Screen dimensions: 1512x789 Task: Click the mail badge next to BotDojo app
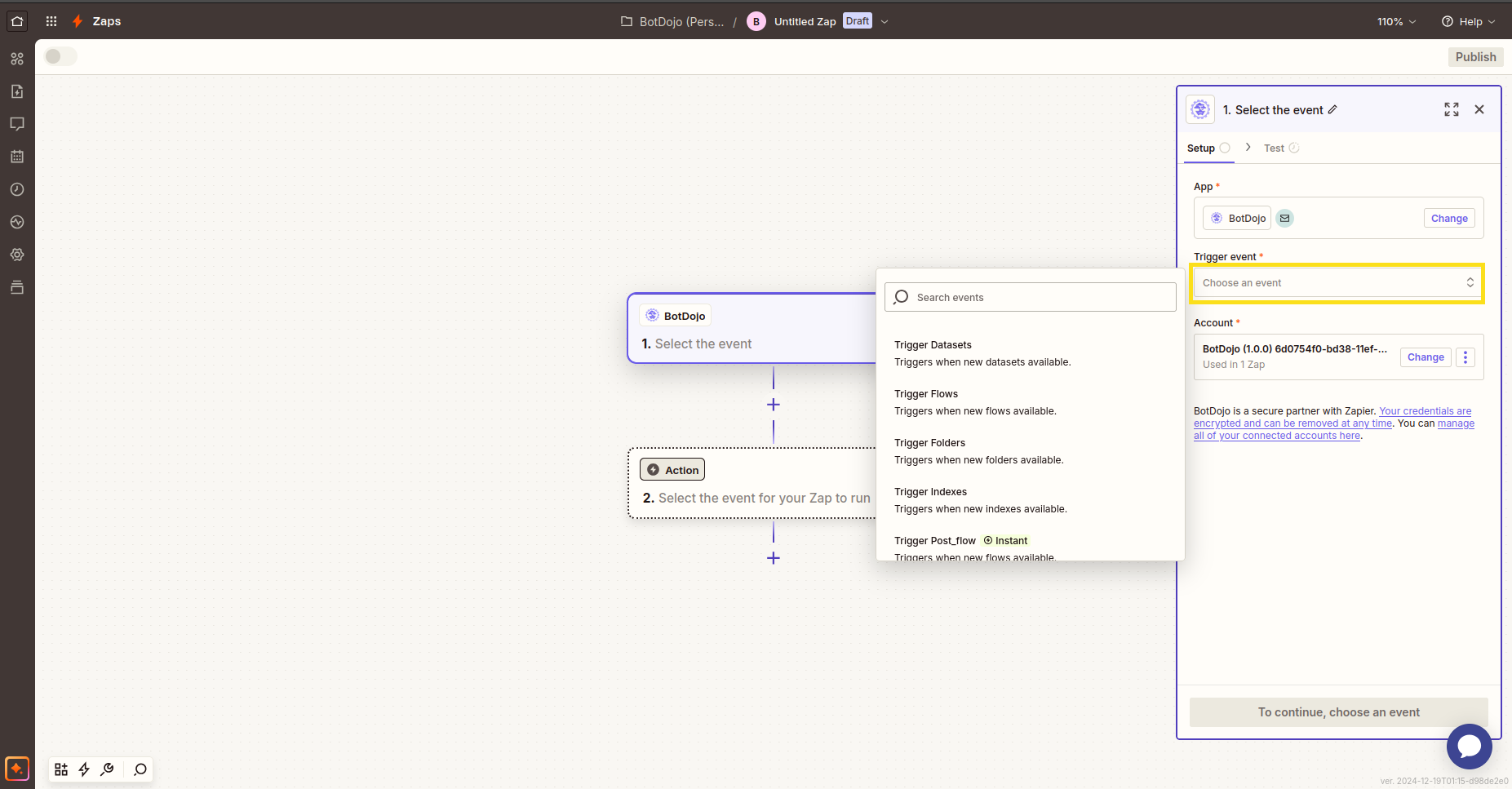pyautogui.click(x=1284, y=218)
